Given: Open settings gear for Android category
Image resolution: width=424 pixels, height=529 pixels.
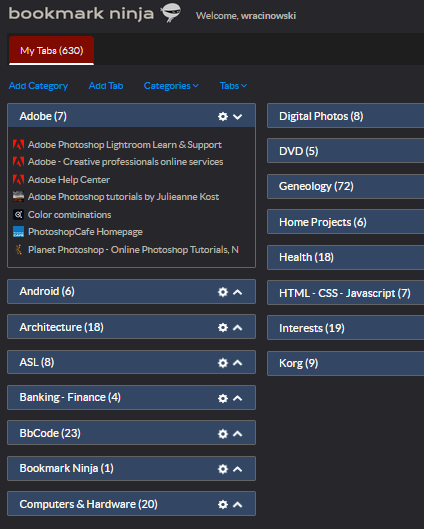Looking at the screenshot, I should click(x=223, y=292).
